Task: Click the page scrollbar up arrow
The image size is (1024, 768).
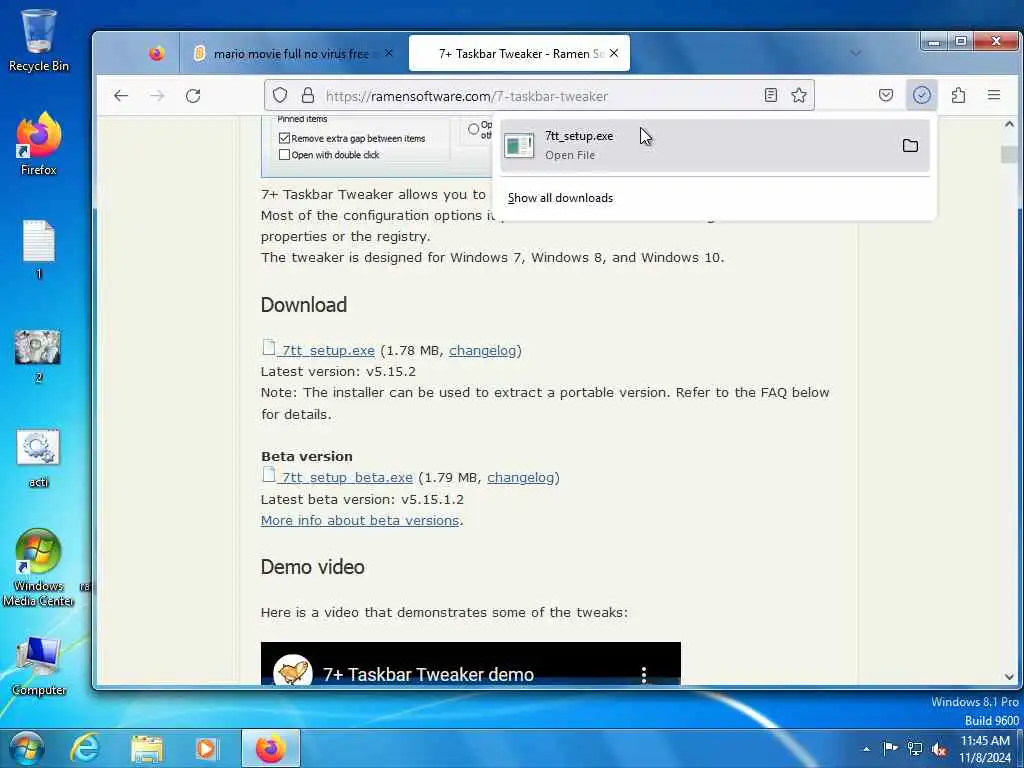Action: click(1009, 124)
